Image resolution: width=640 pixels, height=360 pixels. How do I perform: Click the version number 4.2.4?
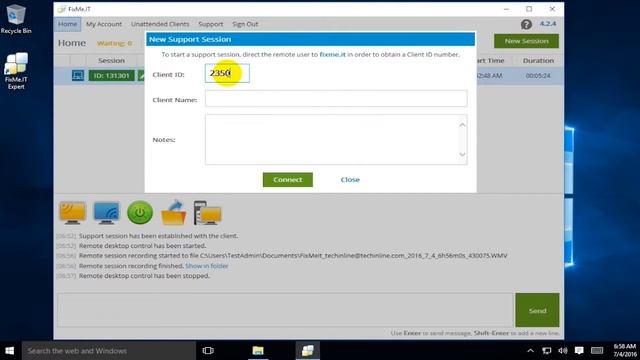(x=548, y=24)
